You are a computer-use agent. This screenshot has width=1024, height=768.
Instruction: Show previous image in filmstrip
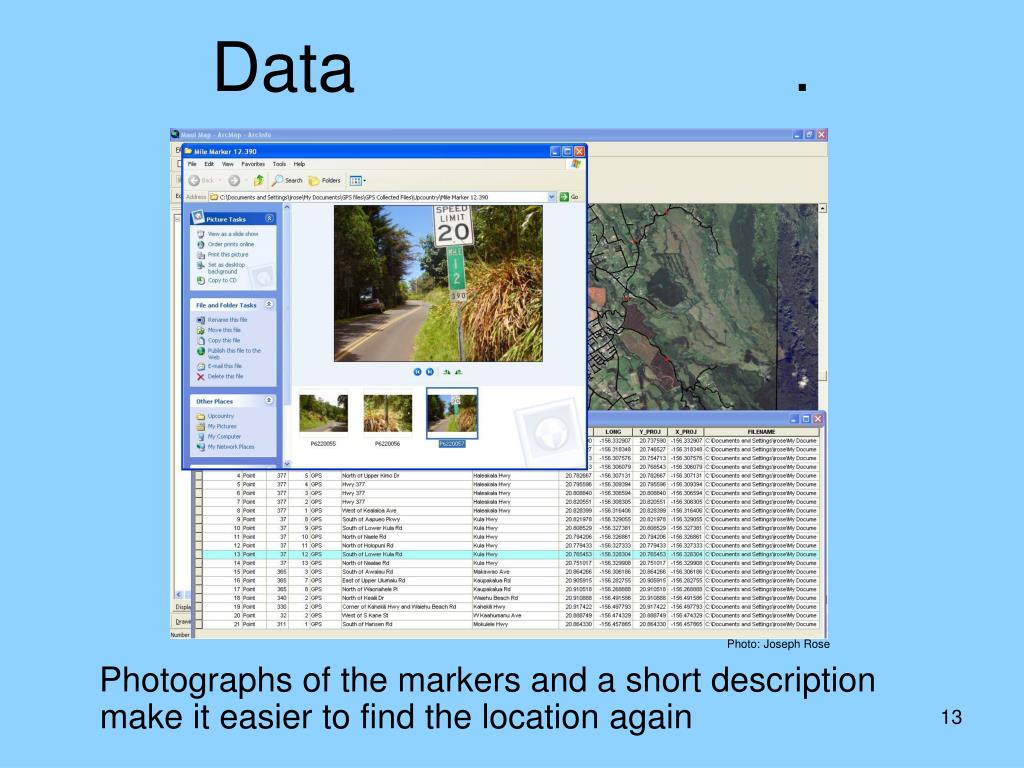(x=417, y=372)
